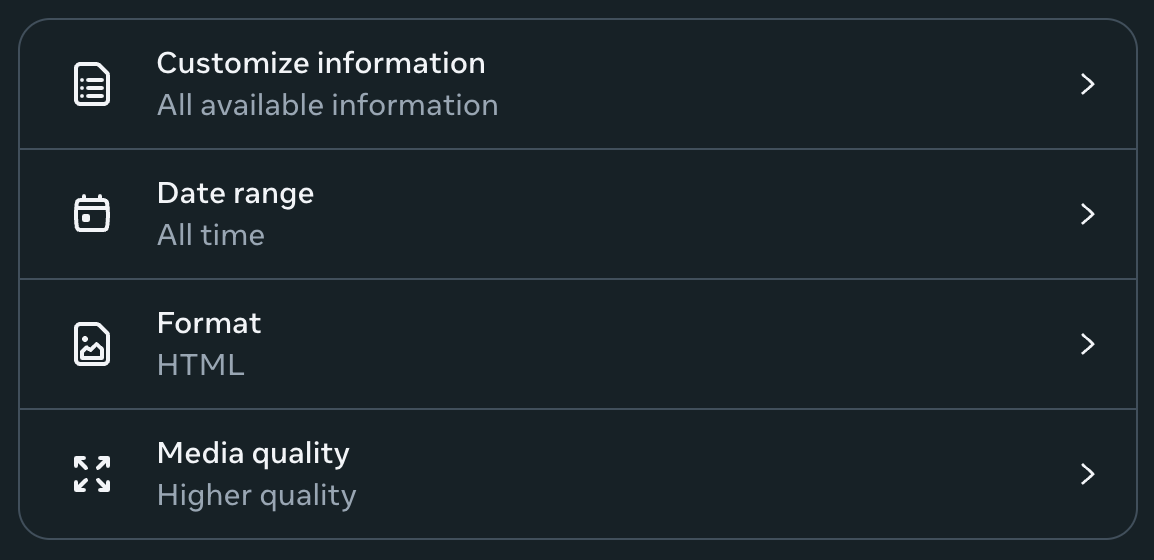
Task: Click the 'All available information' subtitle
Action: [x=327, y=105]
